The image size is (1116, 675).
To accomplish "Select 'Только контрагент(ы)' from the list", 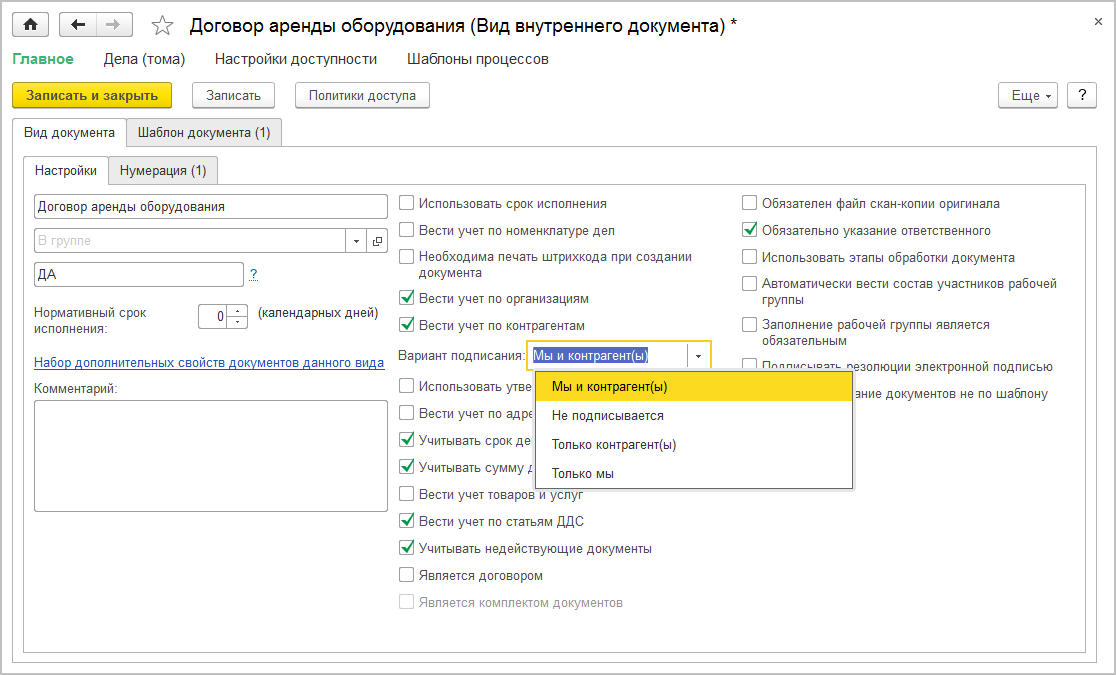I will [x=614, y=444].
